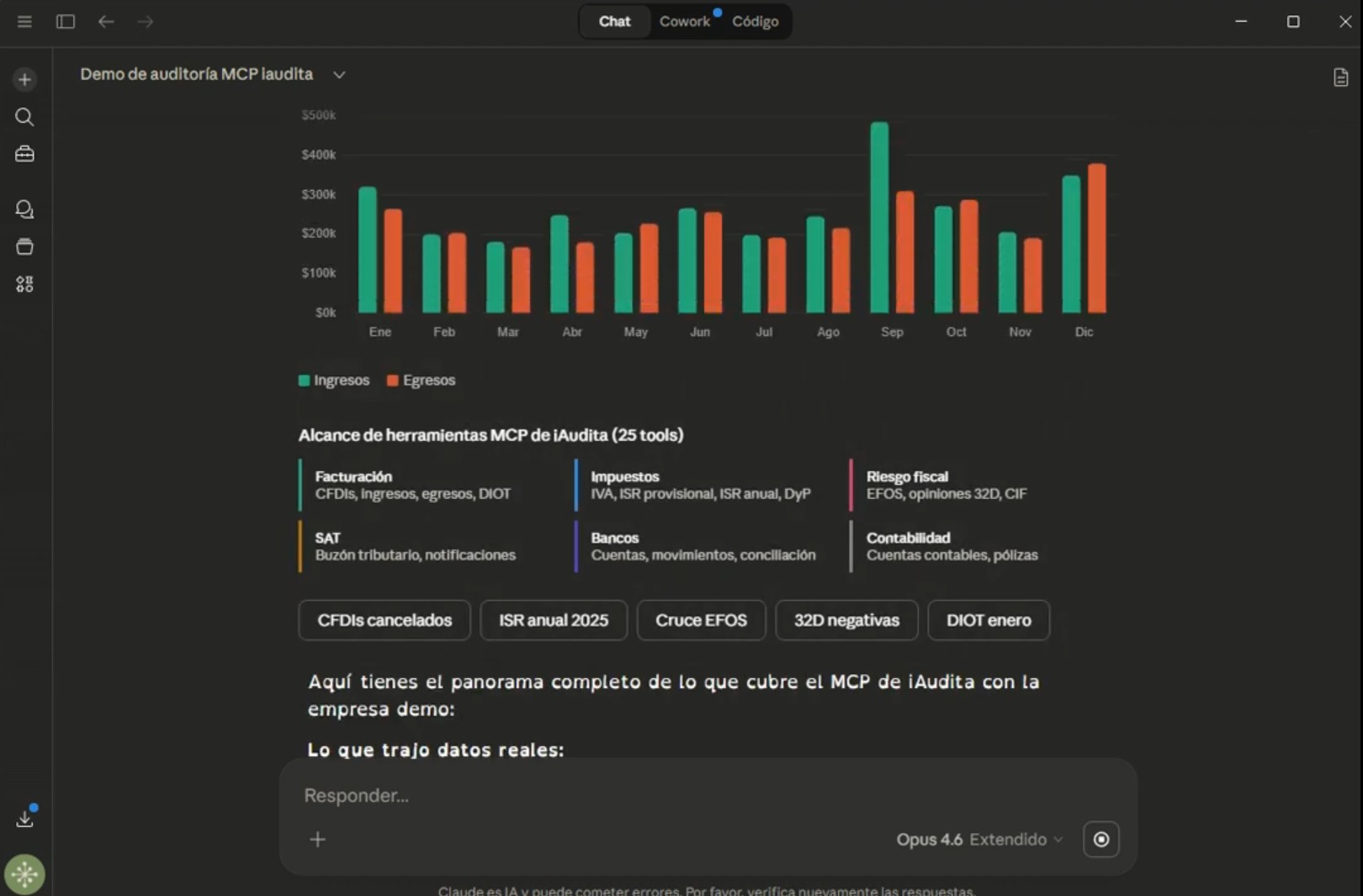This screenshot has width=1363, height=896.
Task: Switch to the Chat tab
Action: 614,22
